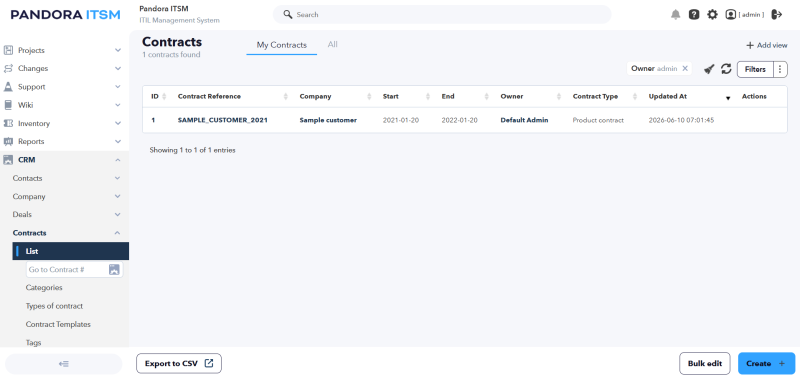Click the Add view button
Image resolution: width=800 pixels, height=377 pixels.
(x=766, y=45)
